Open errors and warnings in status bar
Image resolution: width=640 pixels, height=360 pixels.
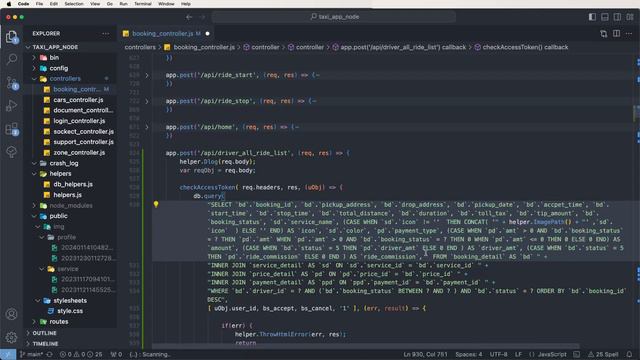[81, 354]
